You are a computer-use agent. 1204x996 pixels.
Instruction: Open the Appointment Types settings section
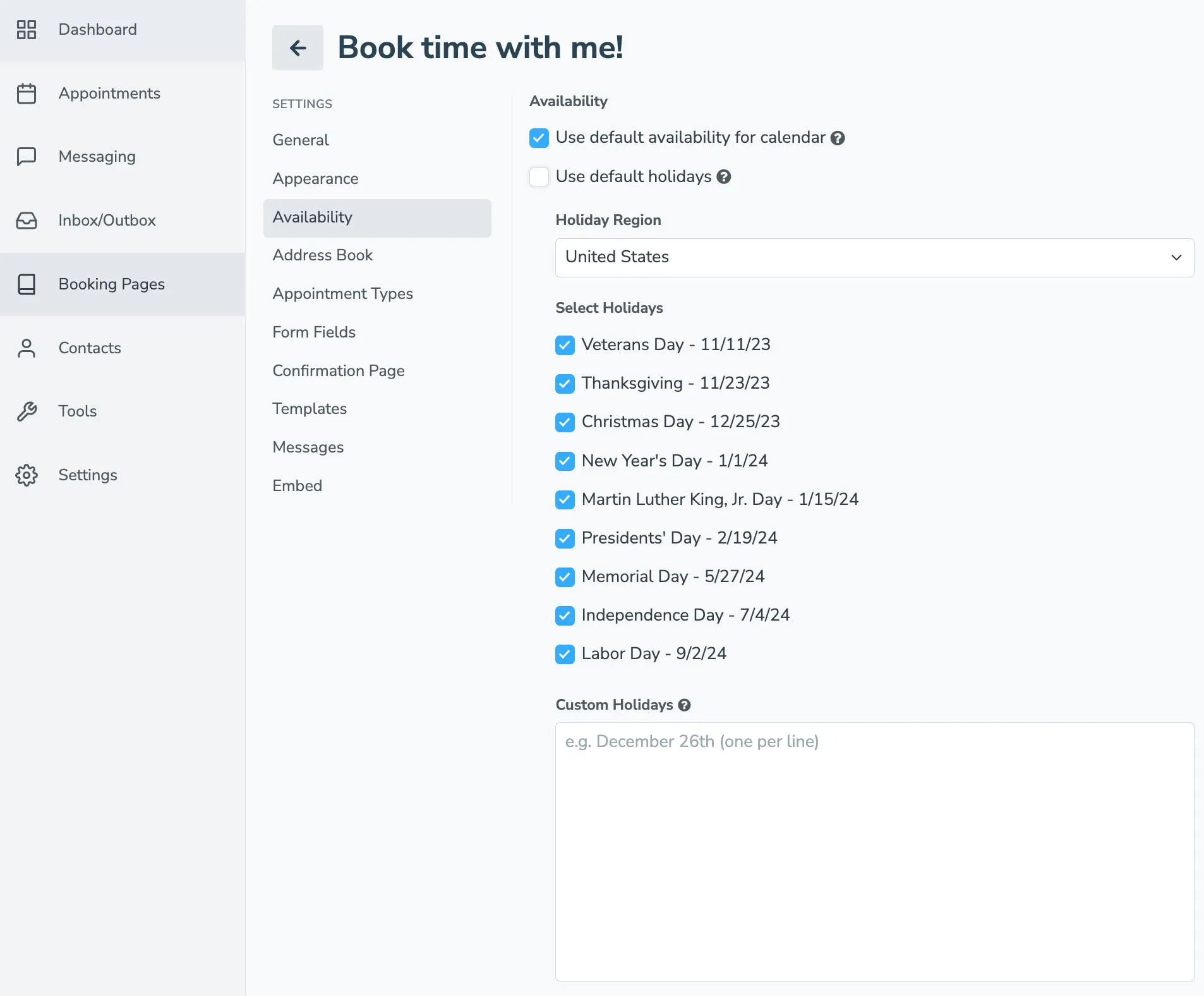click(x=342, y=294)
